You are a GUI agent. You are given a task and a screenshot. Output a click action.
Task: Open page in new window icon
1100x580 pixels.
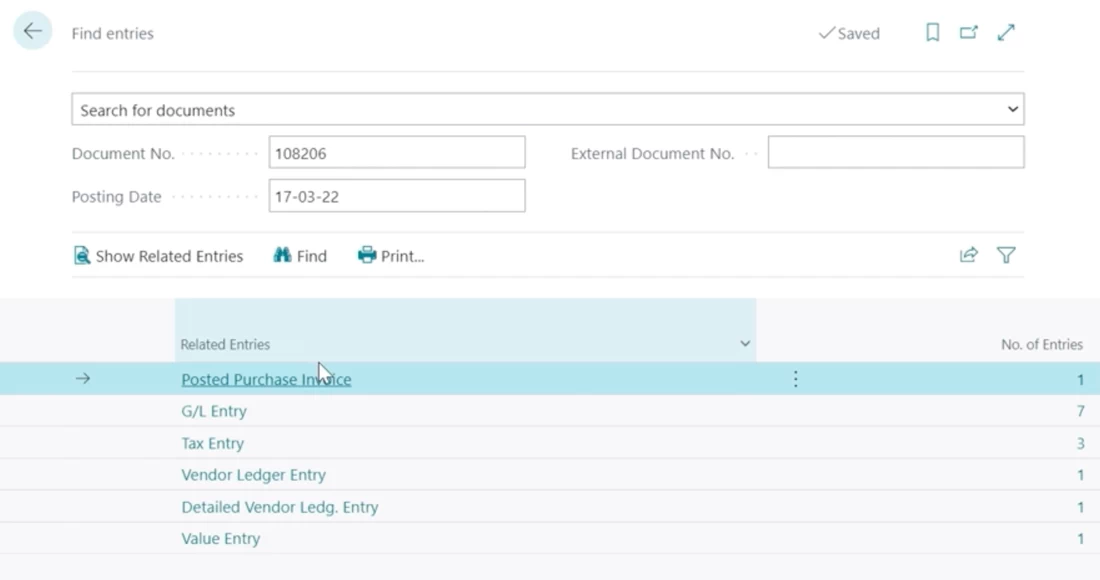(968, 33)
